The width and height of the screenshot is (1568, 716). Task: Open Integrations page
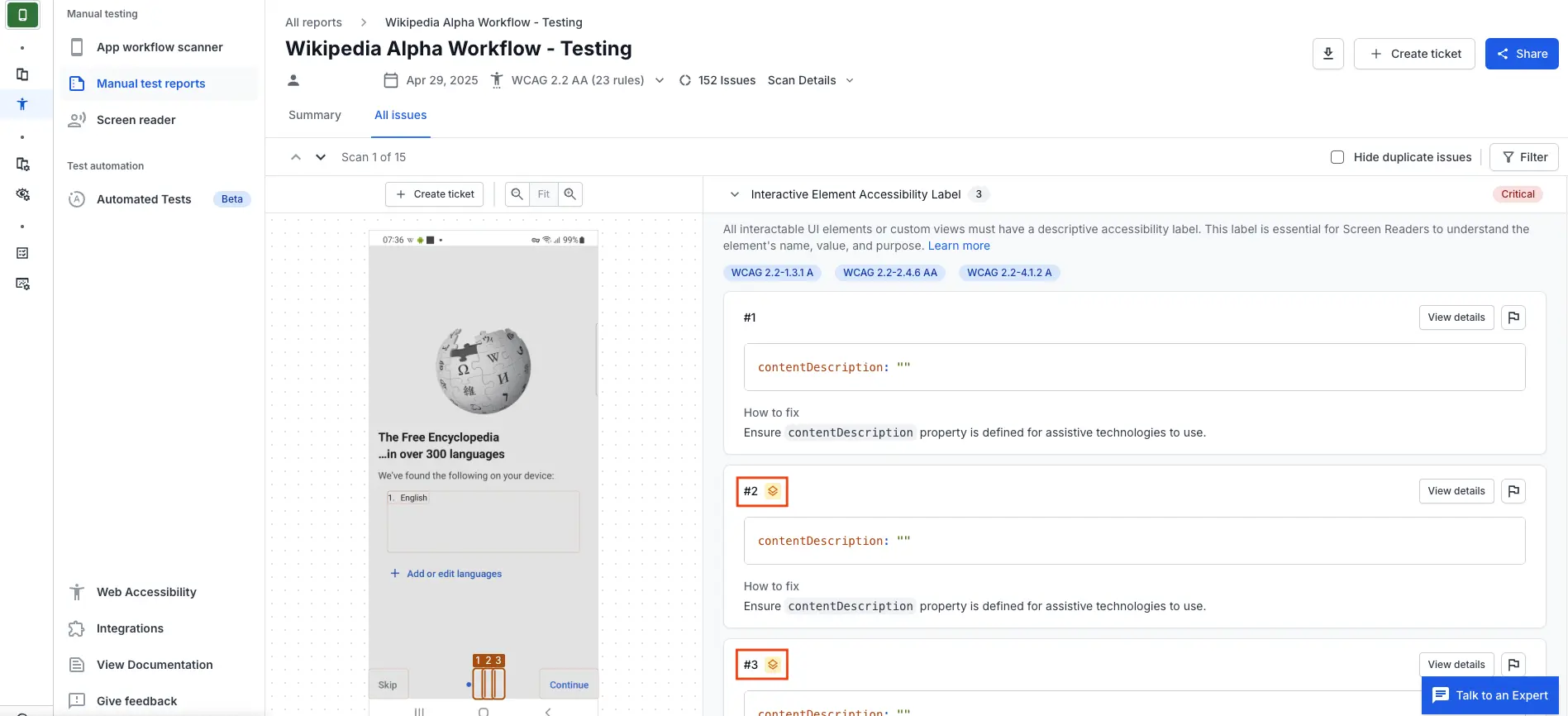[130, 628]
